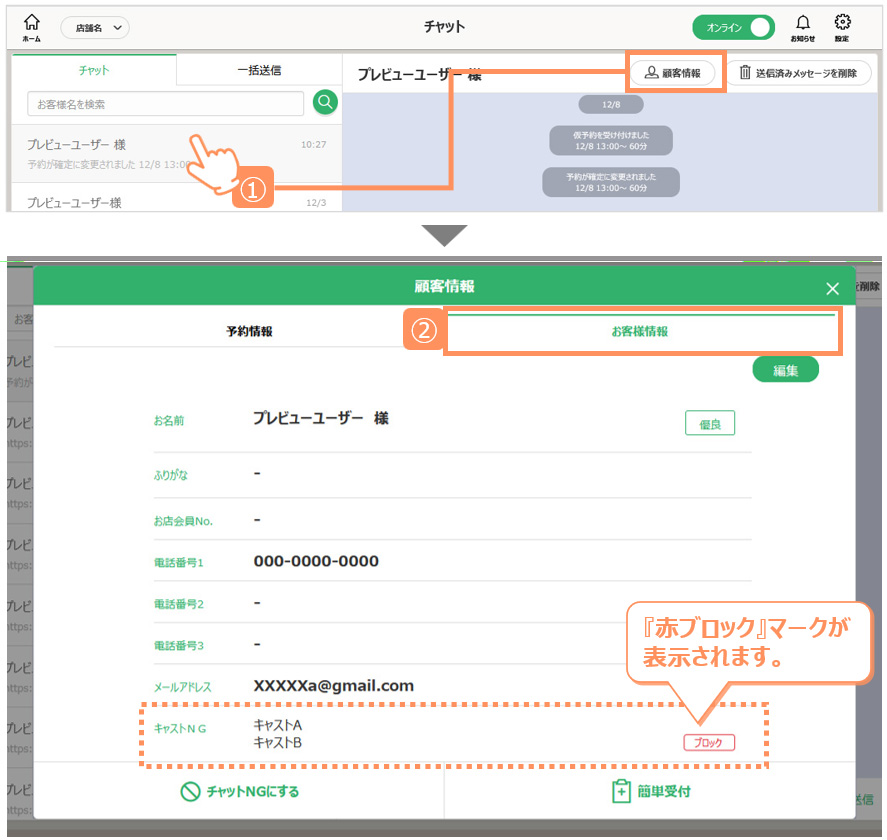The height and width of the screenshot is (840, 887).
Task: Select the チャット tab
Action: point(94,70)
